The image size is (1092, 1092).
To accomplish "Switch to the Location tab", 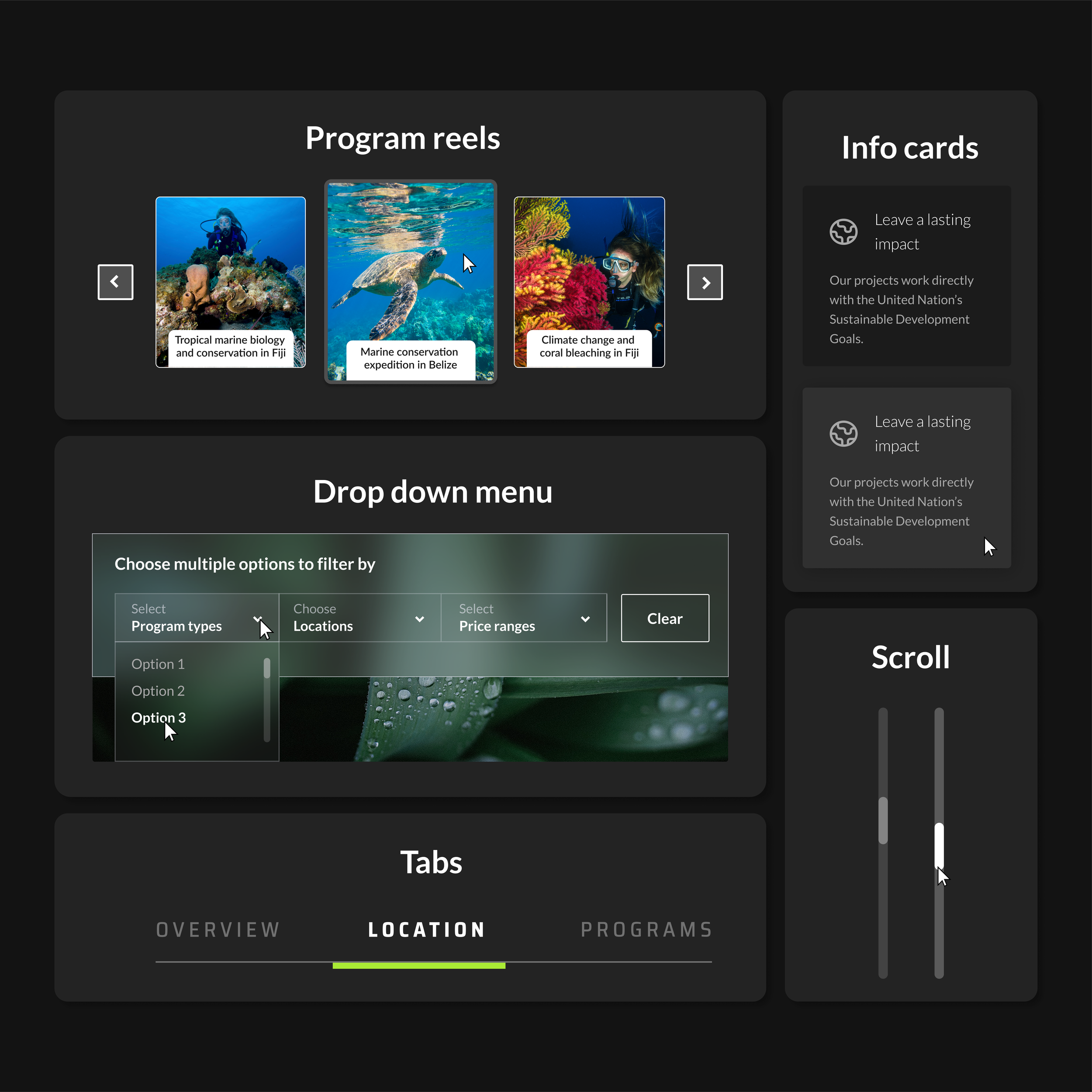I will [x=426, y=930].
